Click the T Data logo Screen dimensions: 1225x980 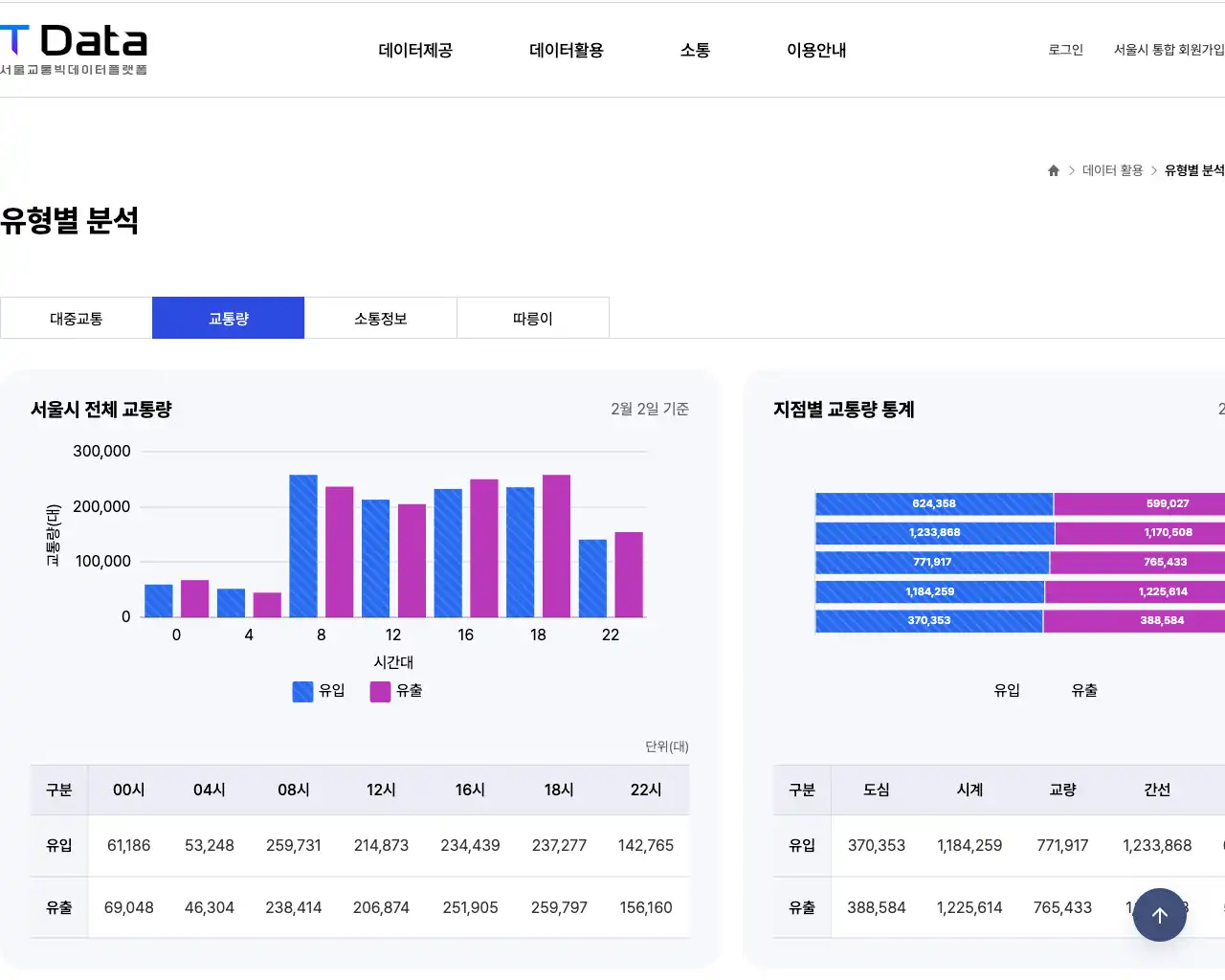pyautogui.click(x=72, y=48)
